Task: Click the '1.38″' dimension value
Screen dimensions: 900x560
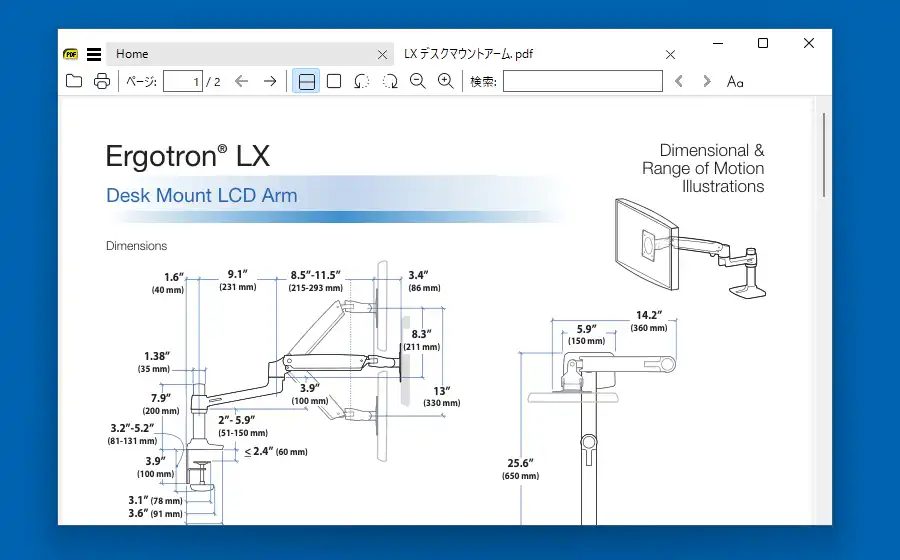Action: pos(157,356)
